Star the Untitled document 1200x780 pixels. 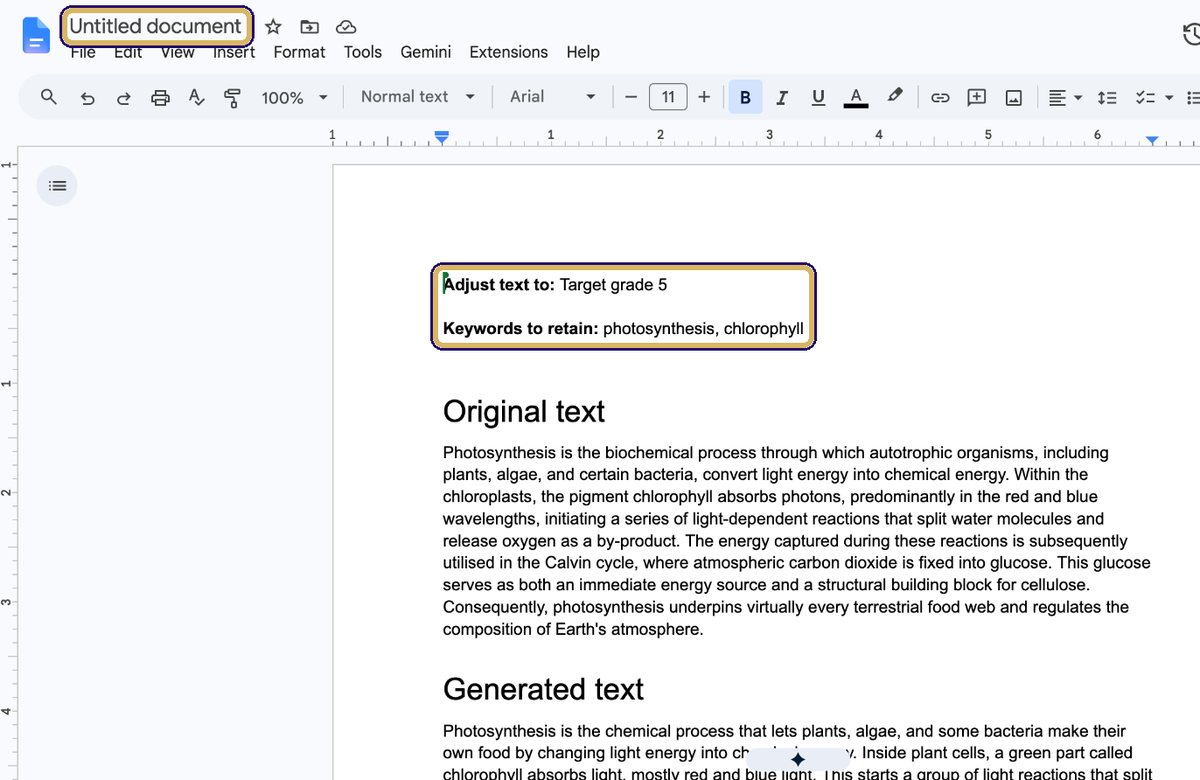[x=273, y=27]
